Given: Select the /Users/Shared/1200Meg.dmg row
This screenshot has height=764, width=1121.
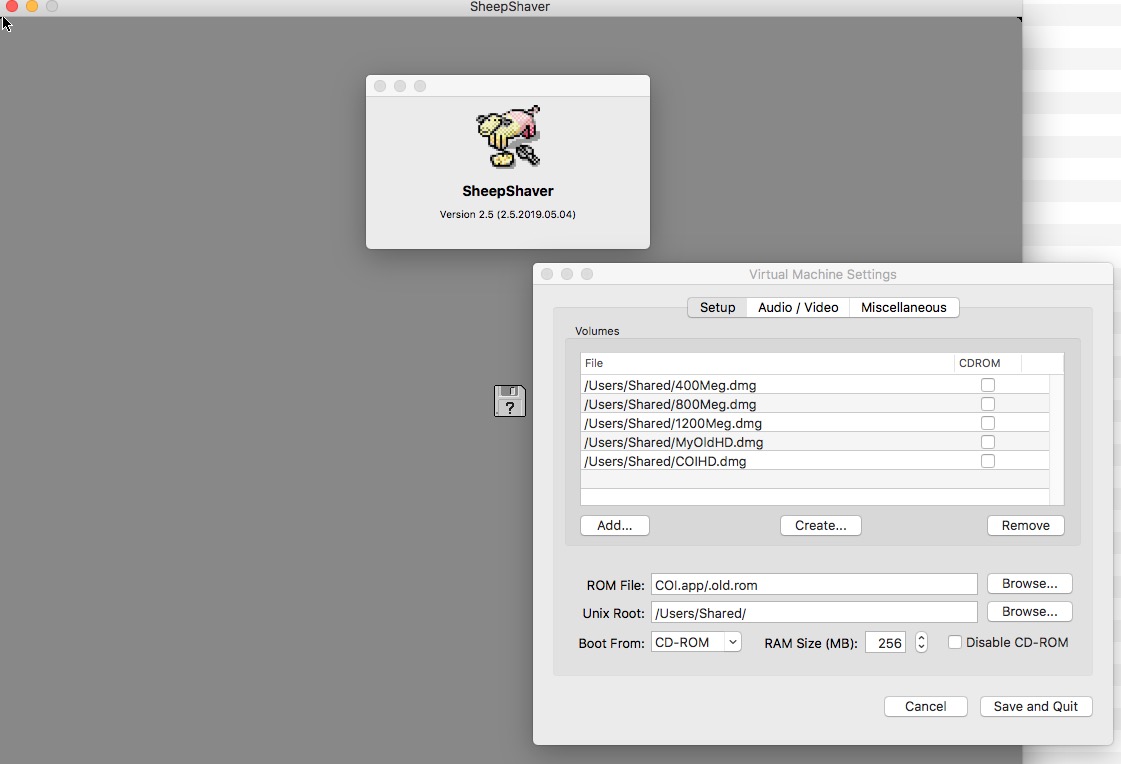Looking at the screenshot, I should click(x=815, y=423).
